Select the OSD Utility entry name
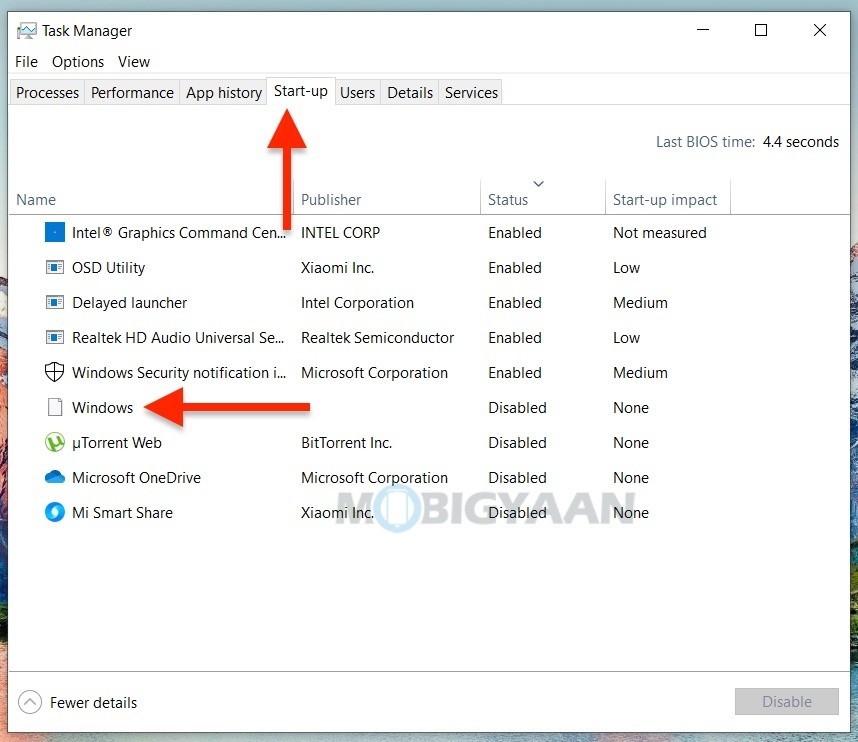This screenshot has height=742, width=858. (x=108, y=268)
